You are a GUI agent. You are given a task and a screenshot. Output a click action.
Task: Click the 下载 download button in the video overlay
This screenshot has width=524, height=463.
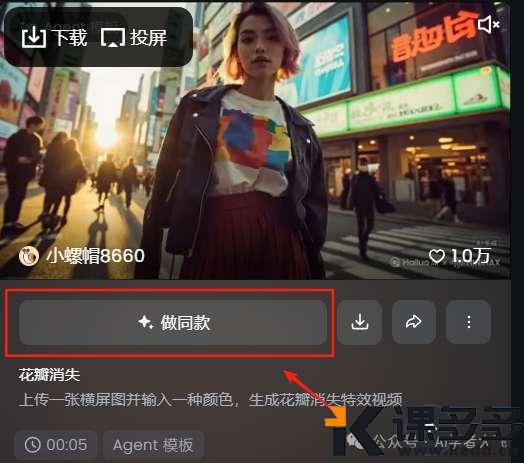tap(54, 37)
